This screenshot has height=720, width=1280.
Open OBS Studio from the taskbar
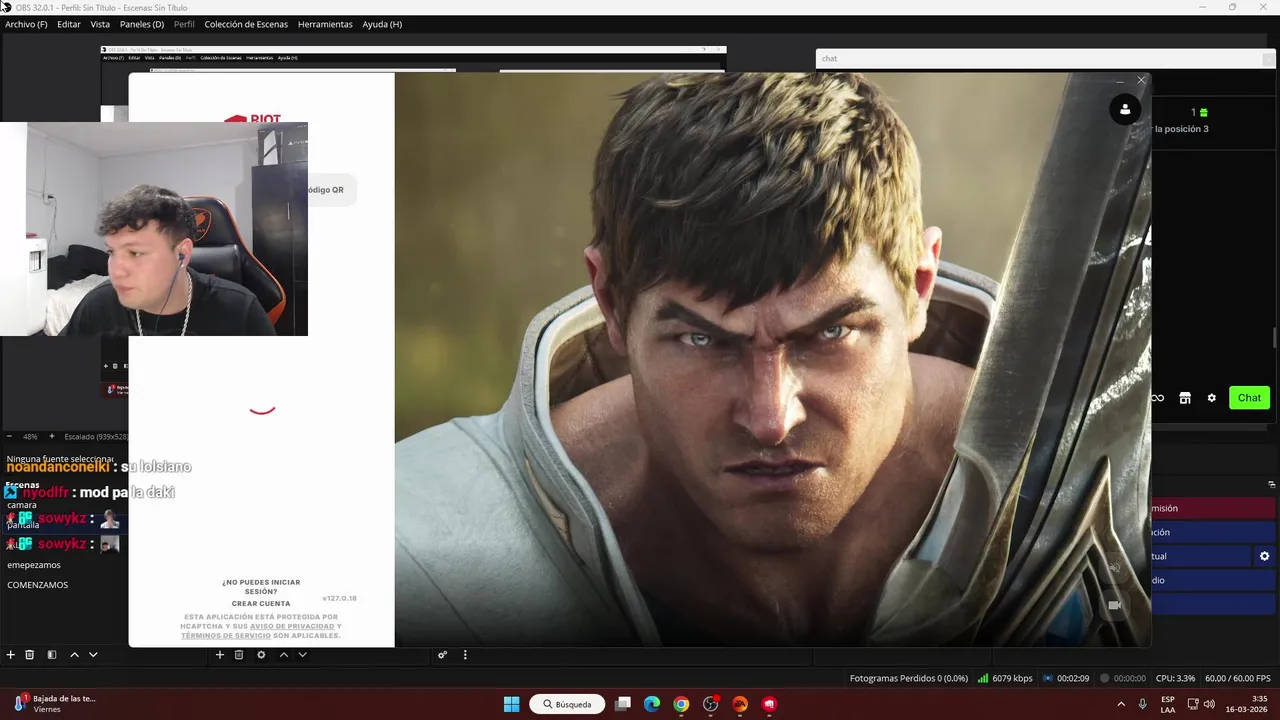click(x=711, y=704)
